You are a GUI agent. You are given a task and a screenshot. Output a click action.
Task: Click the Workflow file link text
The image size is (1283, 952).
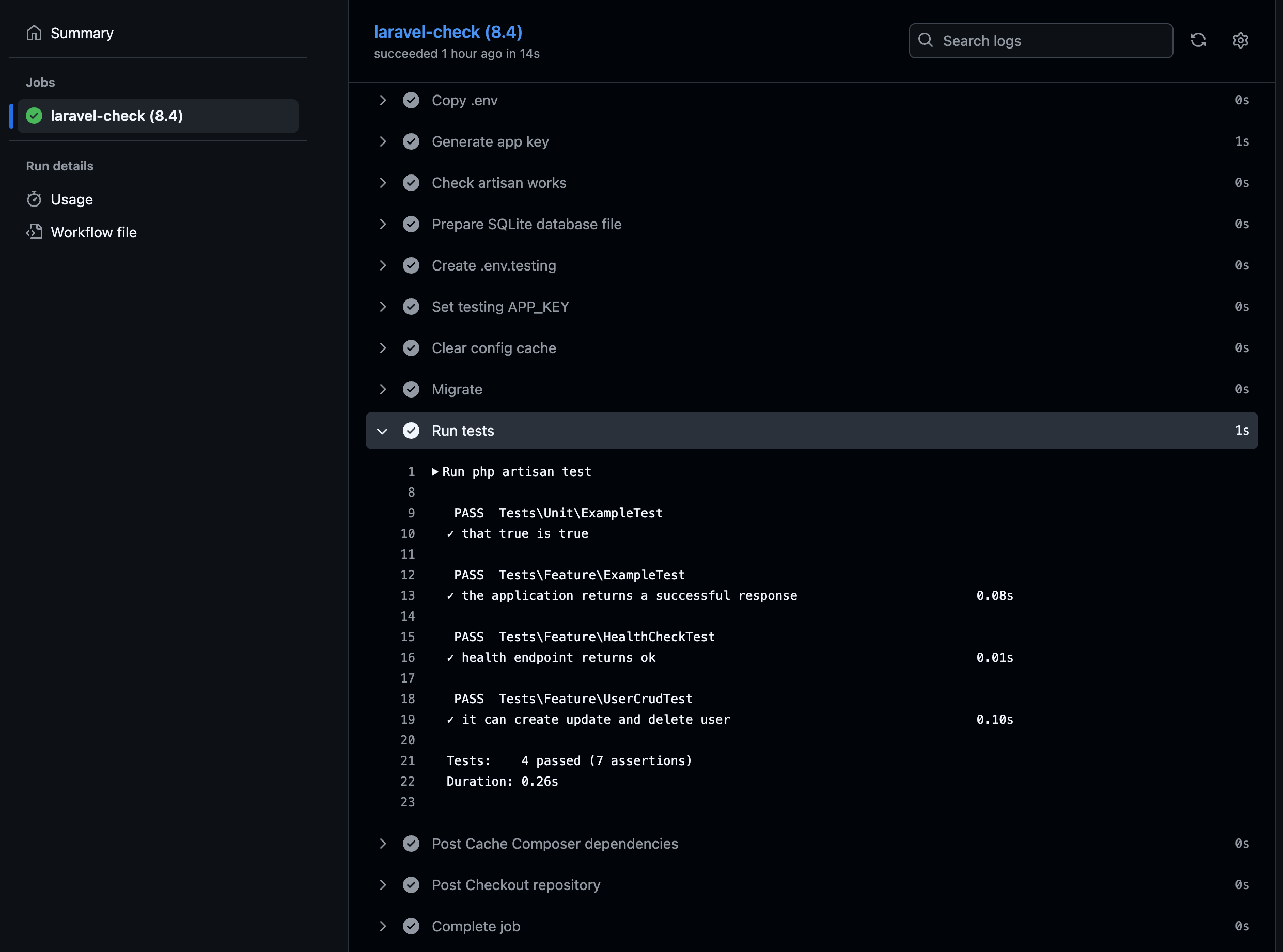point(94,232)
